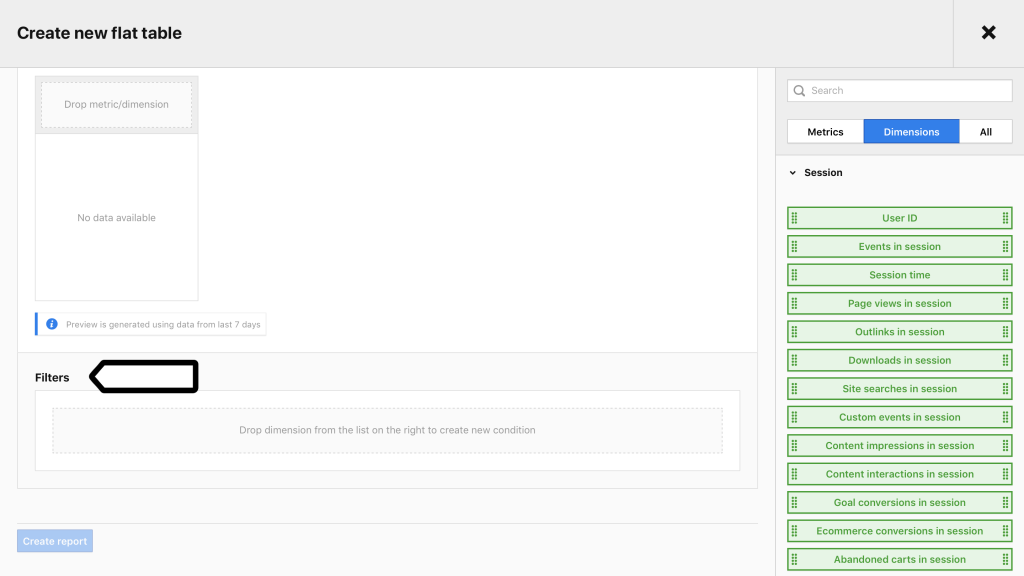Image resolution: width=1024 pixels, height=576 pixels.
Task: Grab right drag handle of Goal conversions in session
Action: click(1005, 502)
